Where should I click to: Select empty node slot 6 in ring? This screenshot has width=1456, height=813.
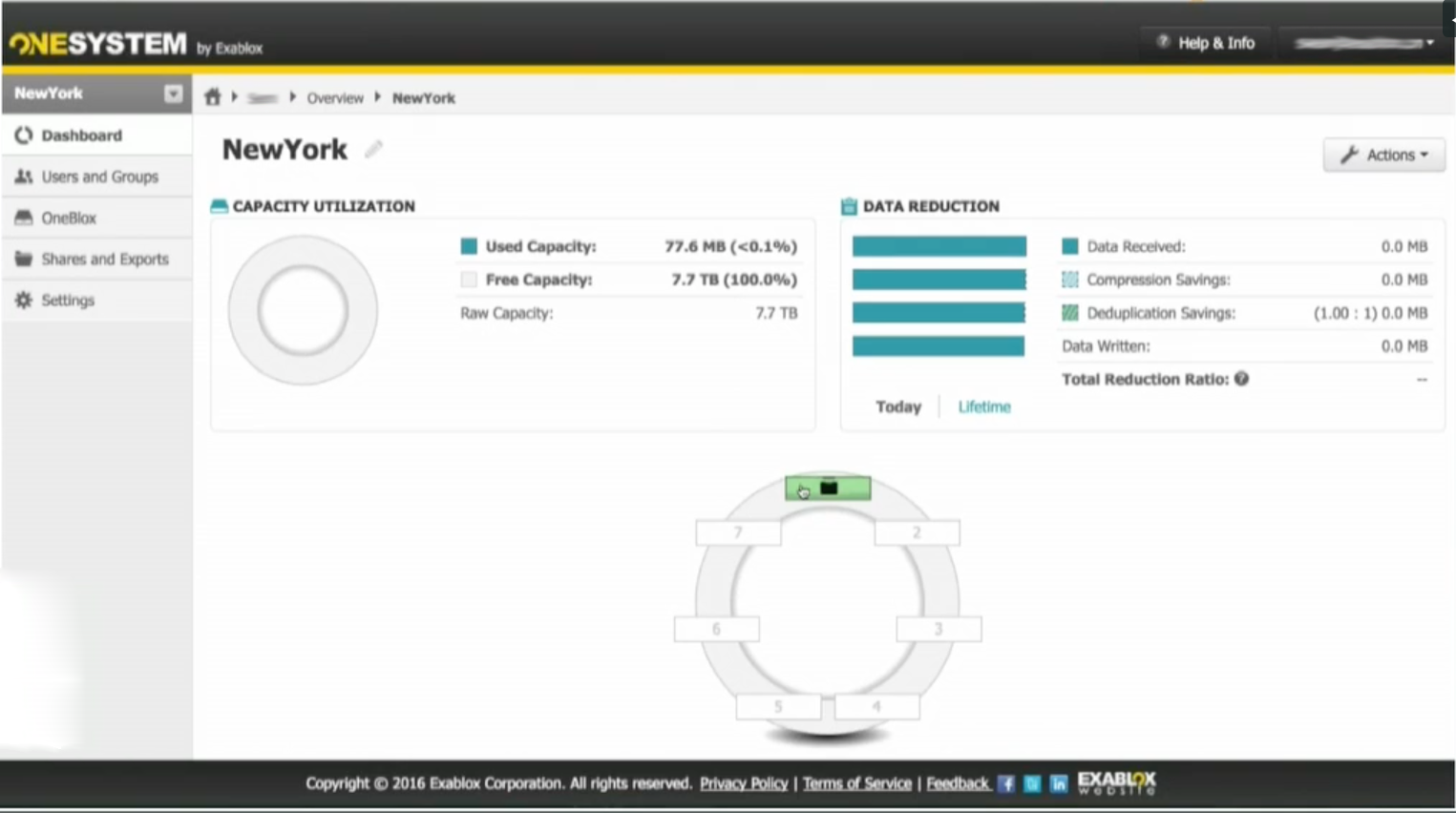(717, 629)
